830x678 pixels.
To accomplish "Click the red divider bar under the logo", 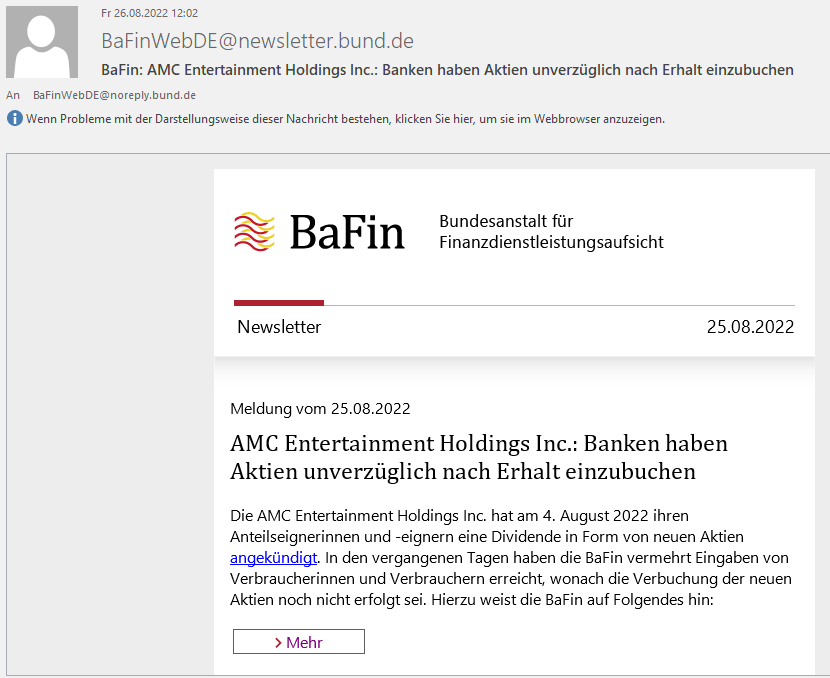I will (x=278, y=301).
